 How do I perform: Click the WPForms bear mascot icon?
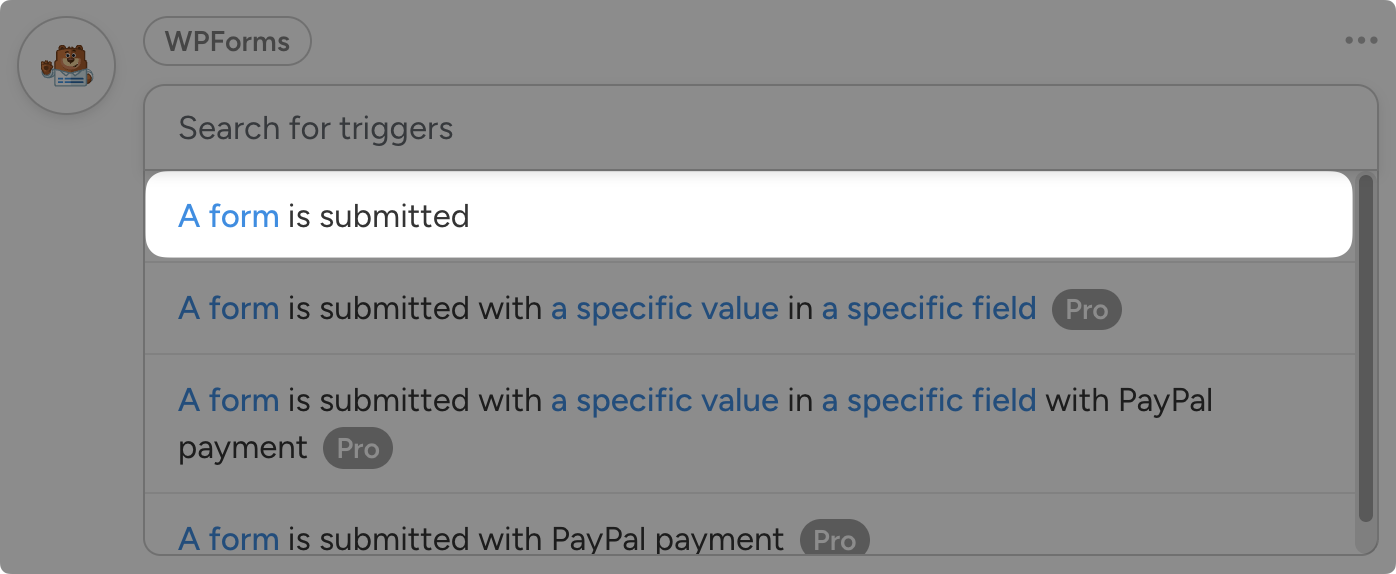(x=67, y=66)
